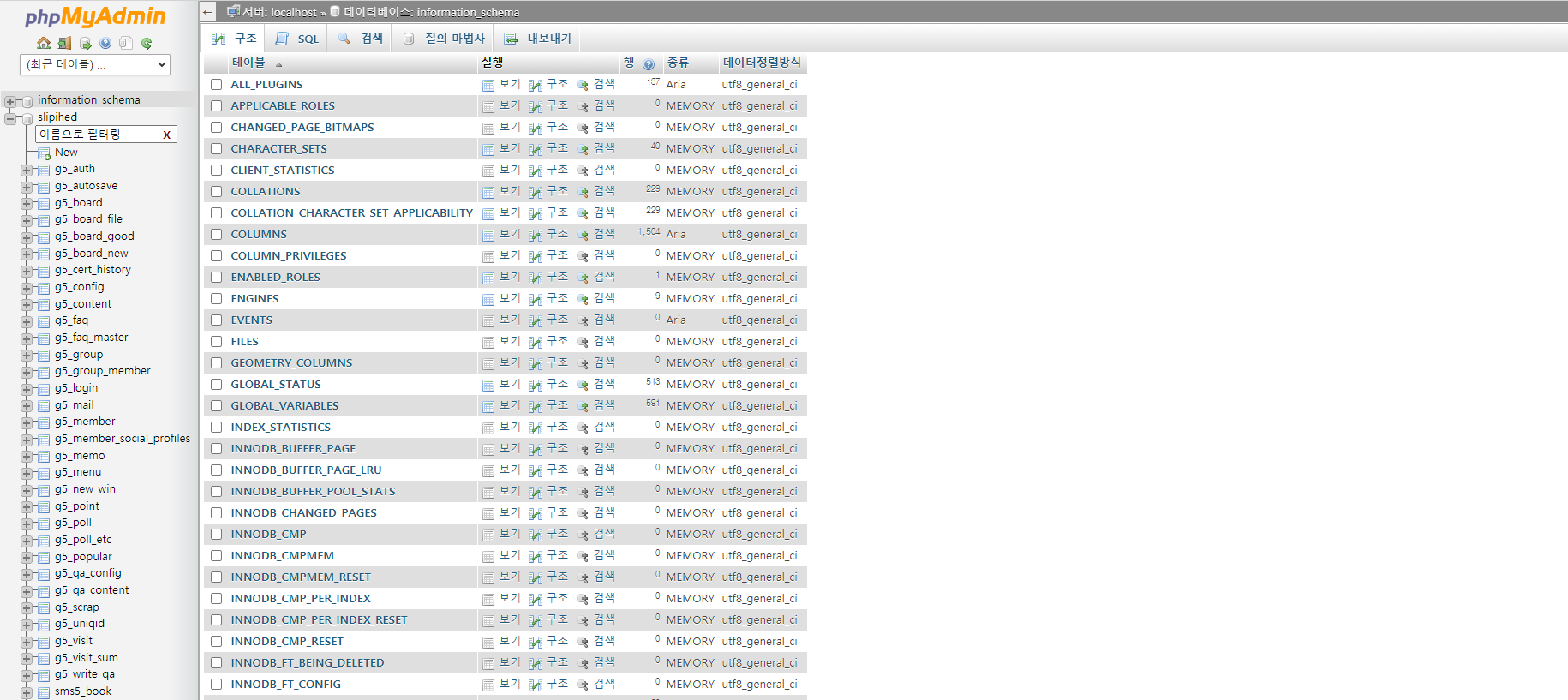Expand the g5_member table node

coord(27,422)
